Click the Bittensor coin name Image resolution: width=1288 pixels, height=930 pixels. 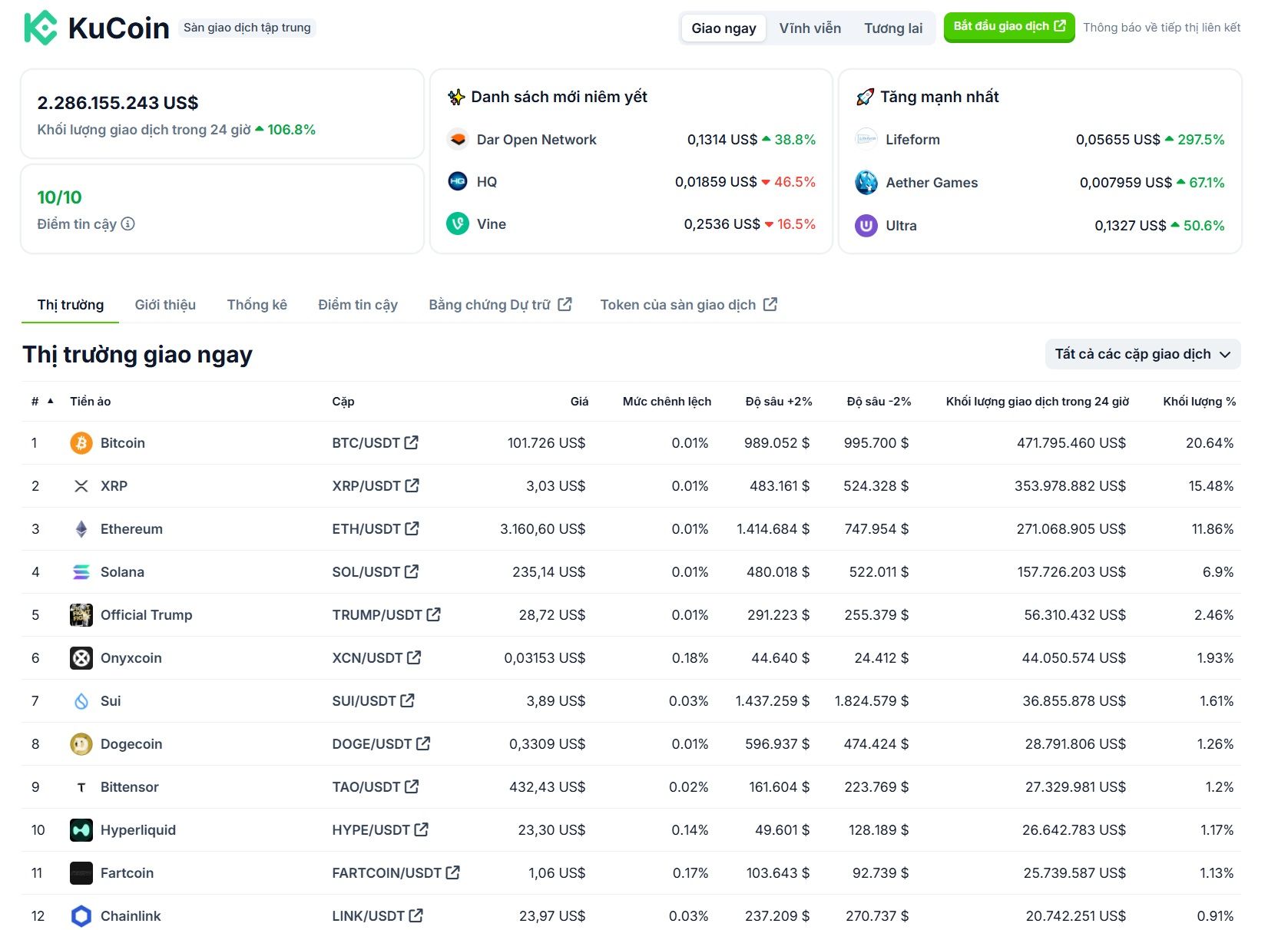tap(130, 787)
